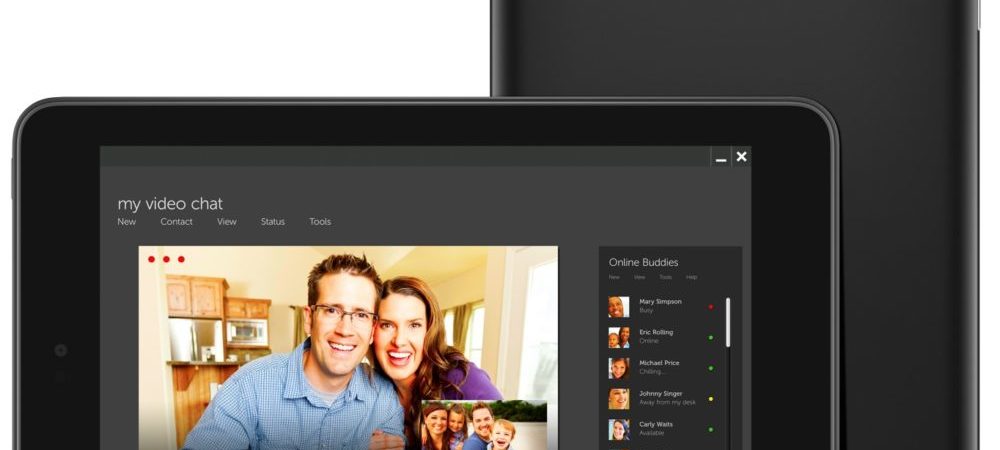Click Eric Rolling's green status dot
Screen dimensions: 1000x450
click(x=711, y=337)
